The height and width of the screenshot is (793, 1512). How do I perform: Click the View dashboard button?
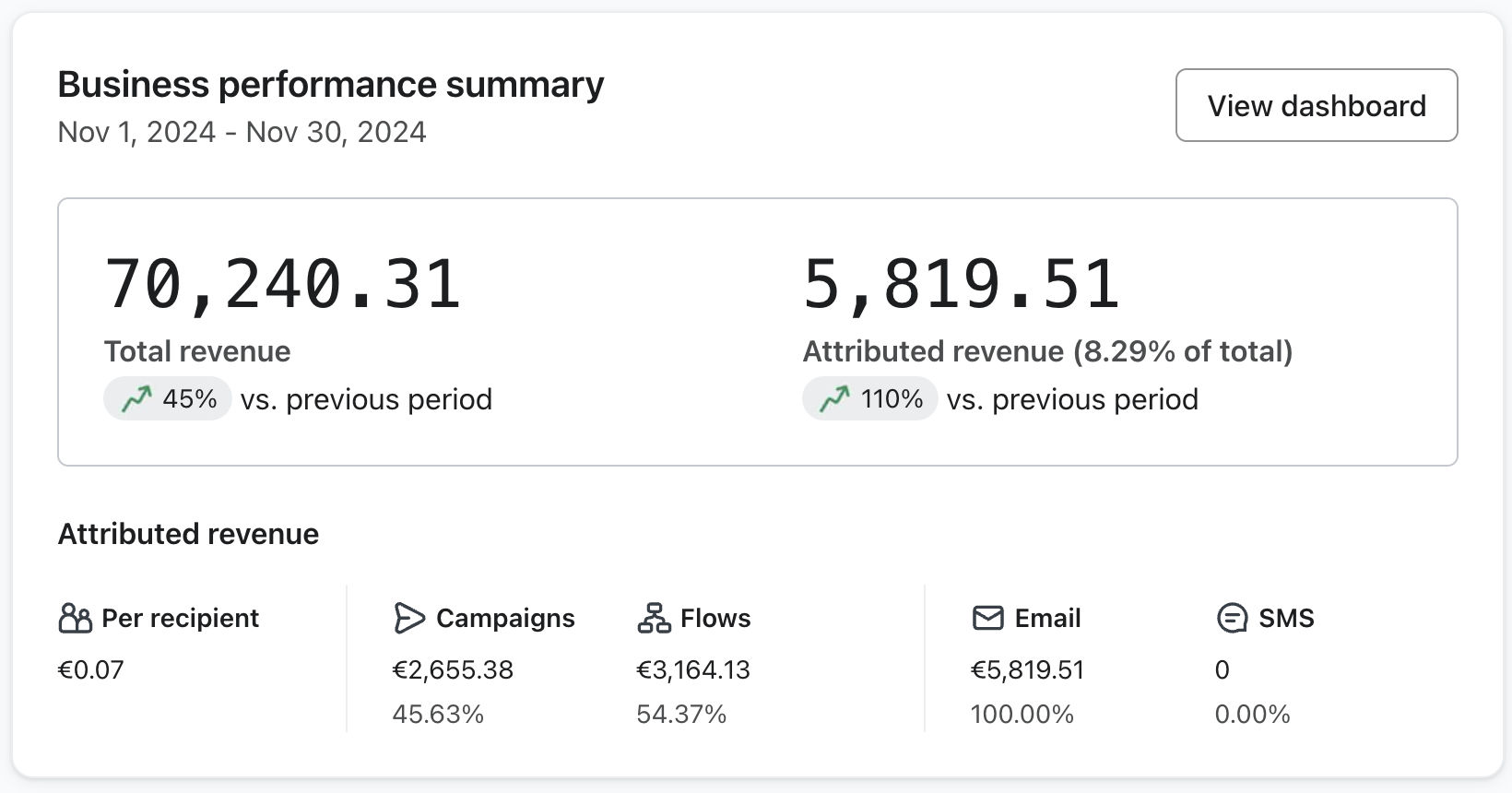coord(1316,105)
